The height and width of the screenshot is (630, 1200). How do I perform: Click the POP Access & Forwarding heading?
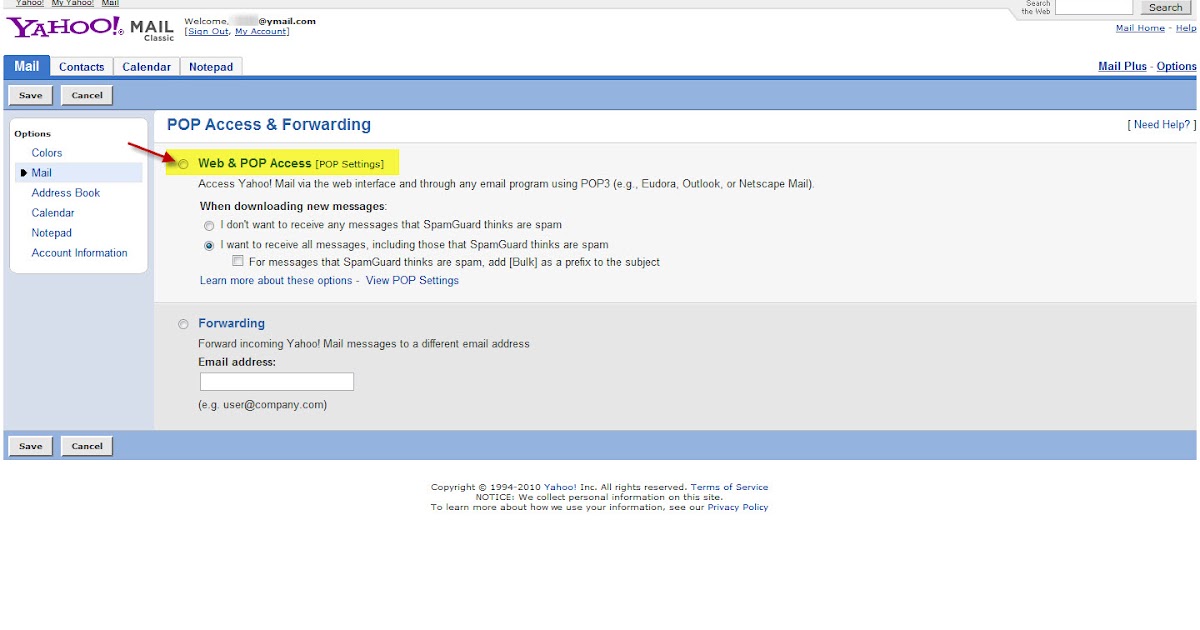(x=269, y=125)
